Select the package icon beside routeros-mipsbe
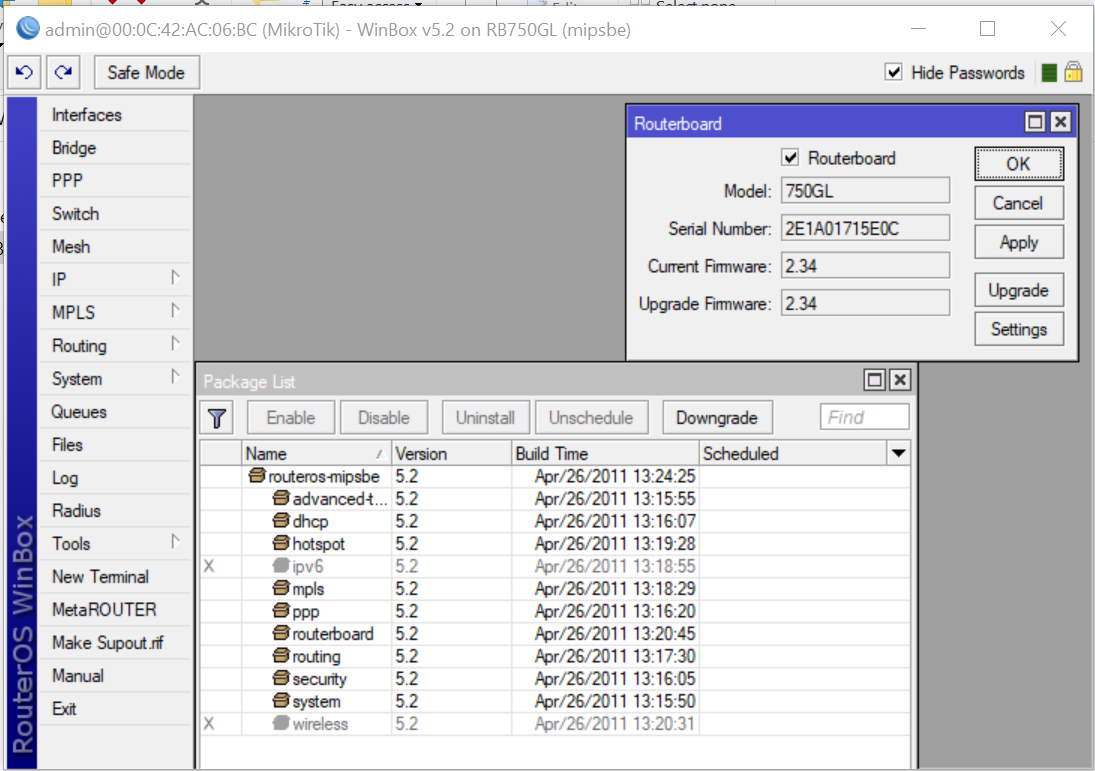1095x771 pixels. [x=257, y=475]
